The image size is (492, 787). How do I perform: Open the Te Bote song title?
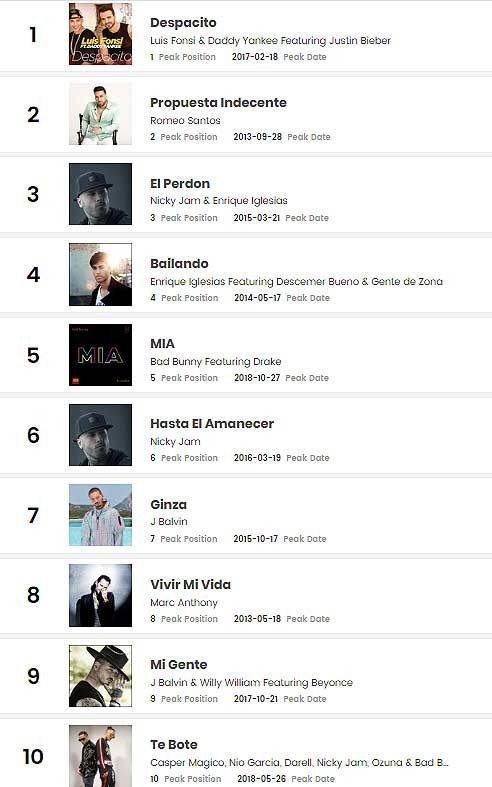174,744
